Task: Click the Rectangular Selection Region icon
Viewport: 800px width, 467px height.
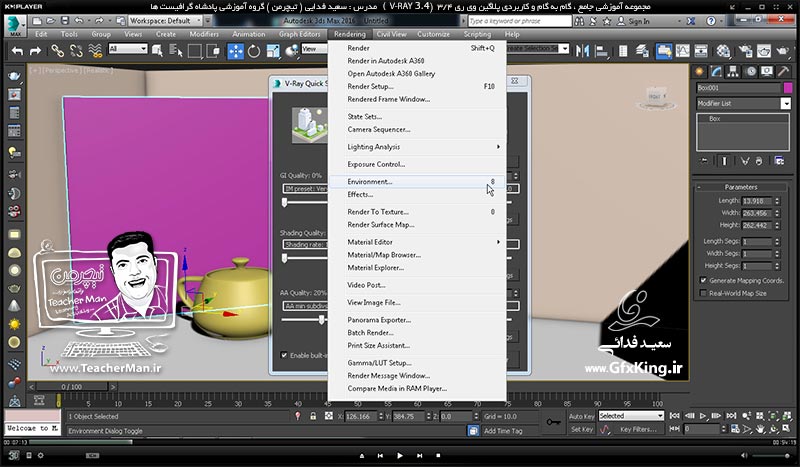Action: (194, 51)
